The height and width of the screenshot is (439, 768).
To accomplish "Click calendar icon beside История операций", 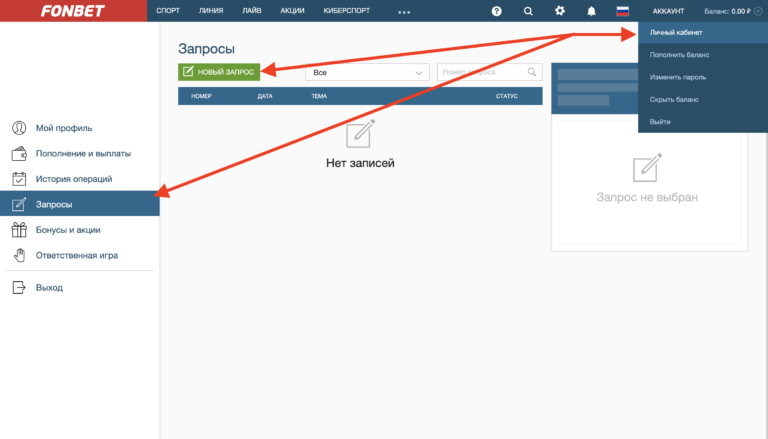I will coord(19,179).
